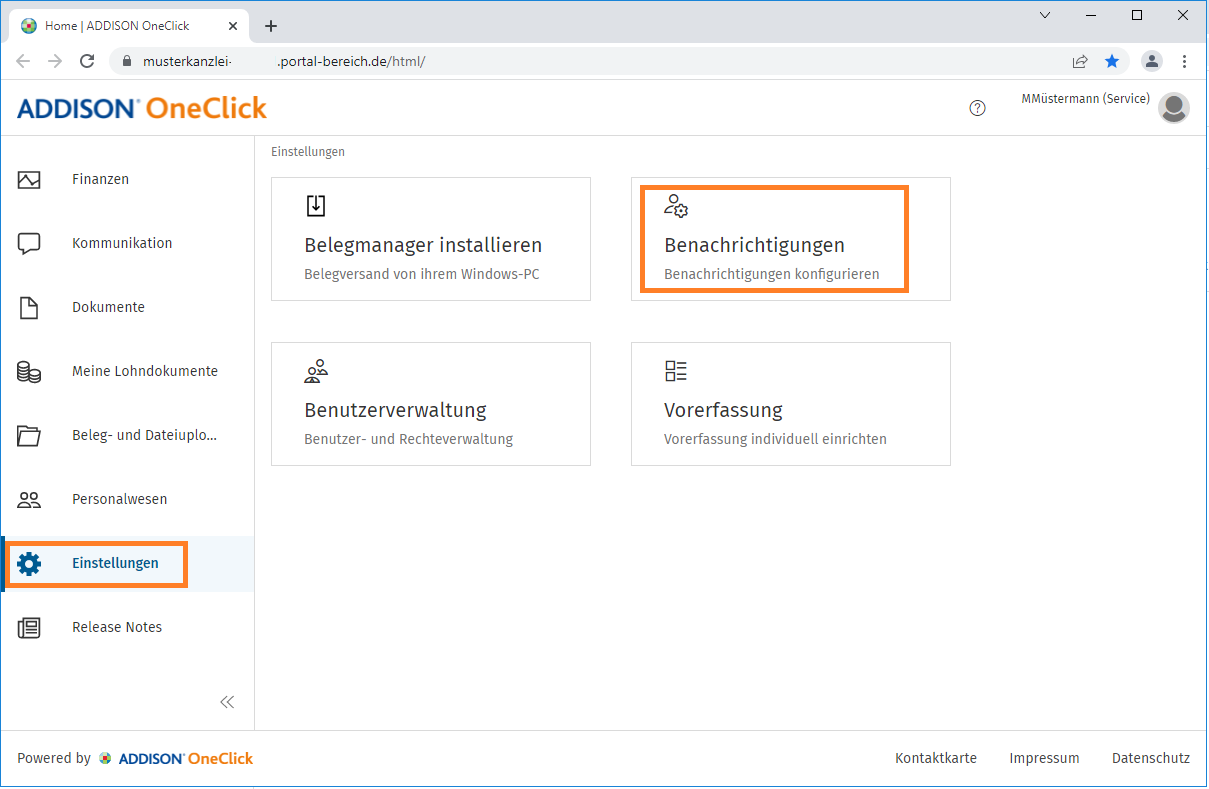Open the Finanzen chart icon

[29, 180]
